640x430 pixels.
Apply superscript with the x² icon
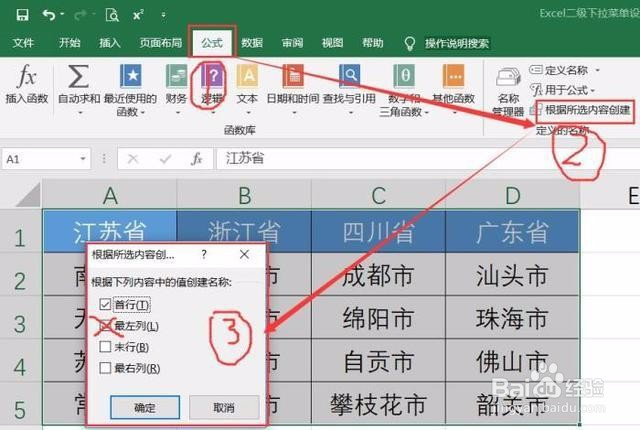pos(138,15)
